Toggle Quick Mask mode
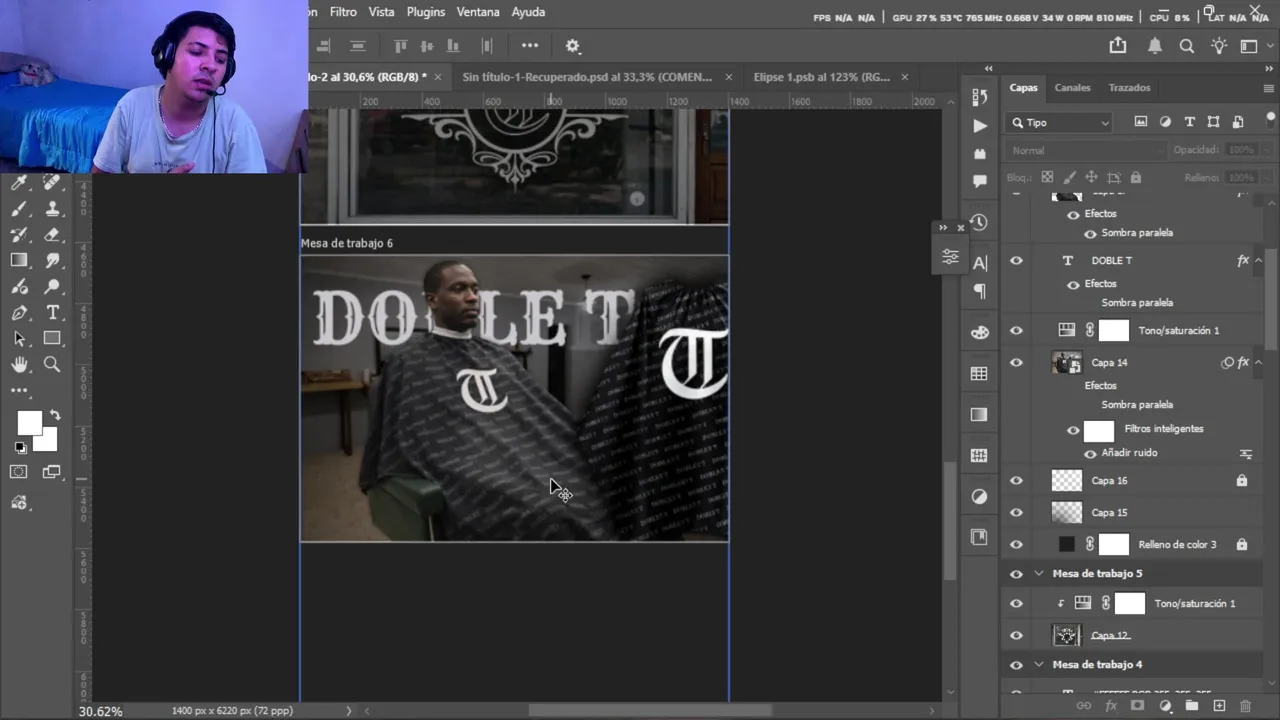 (19, 472)
